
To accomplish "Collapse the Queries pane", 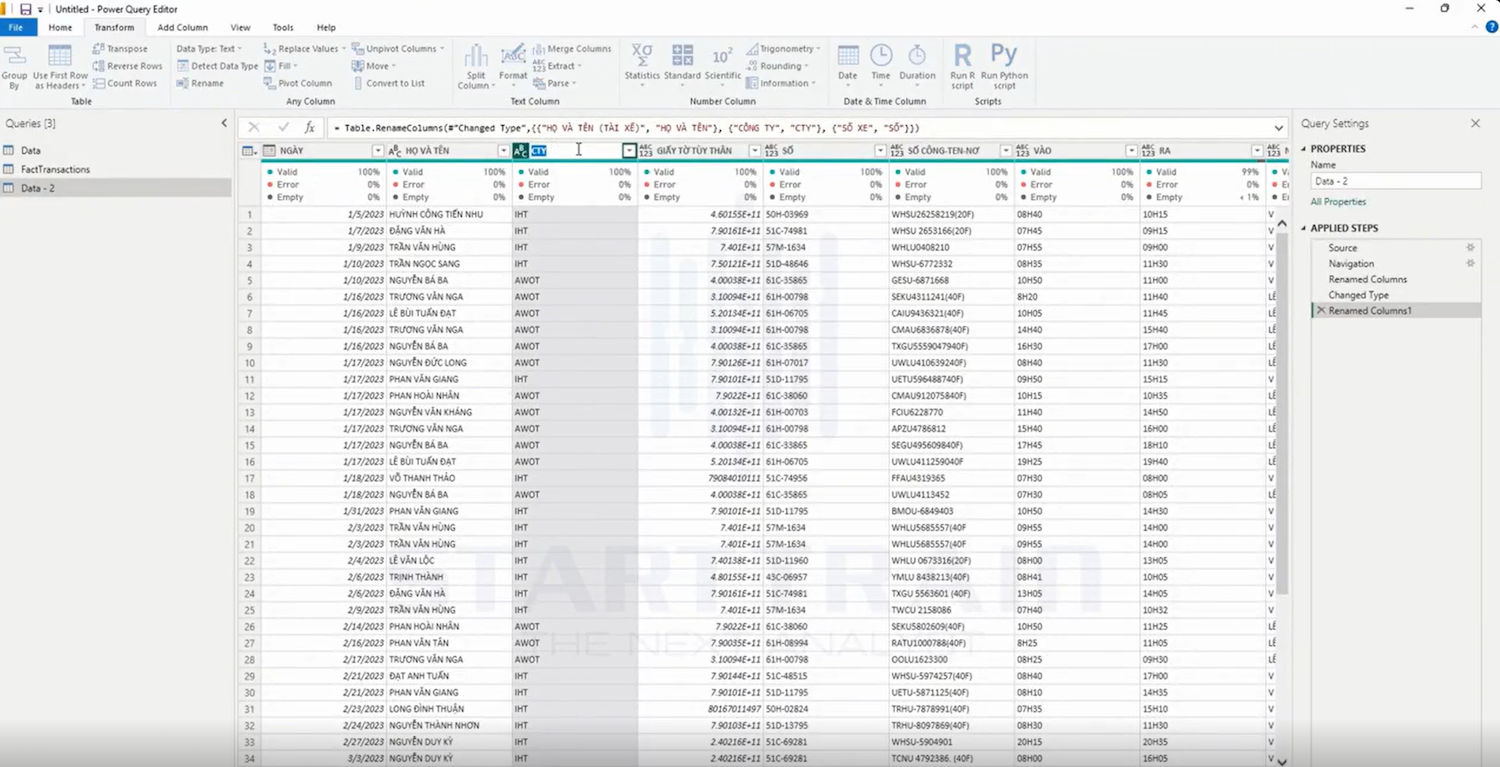I will point(224,123).
